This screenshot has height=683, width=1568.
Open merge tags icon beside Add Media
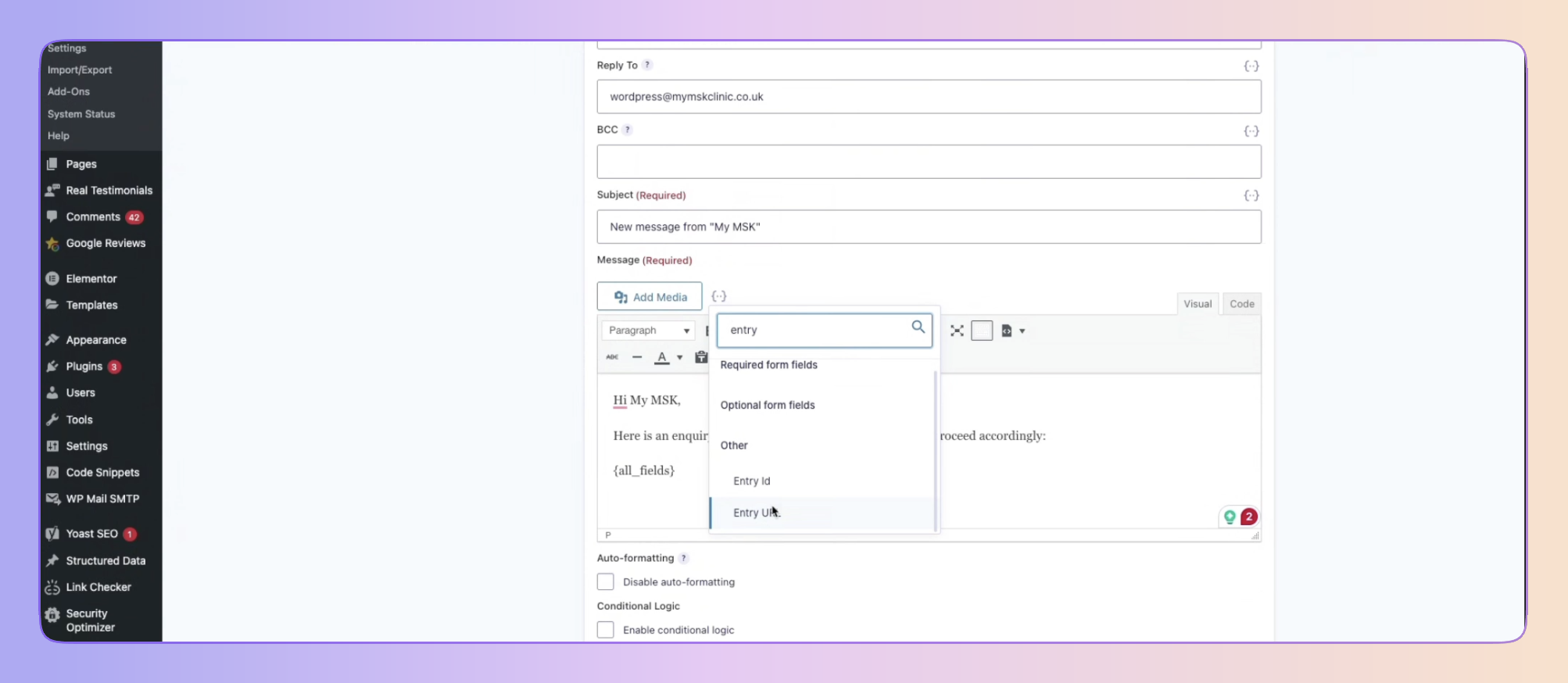pyautogui.click(x=718, y=296)
